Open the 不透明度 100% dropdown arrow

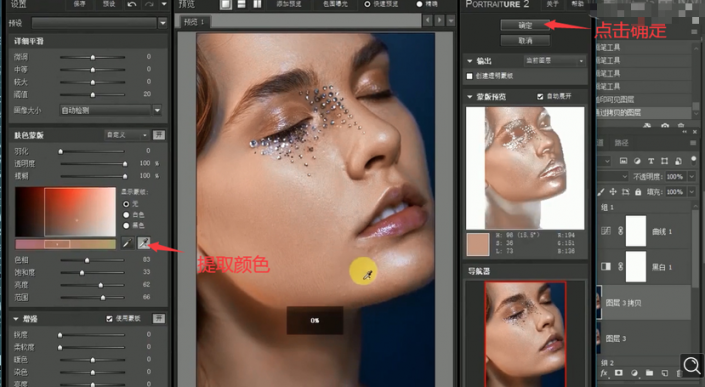tap(692, 177)
